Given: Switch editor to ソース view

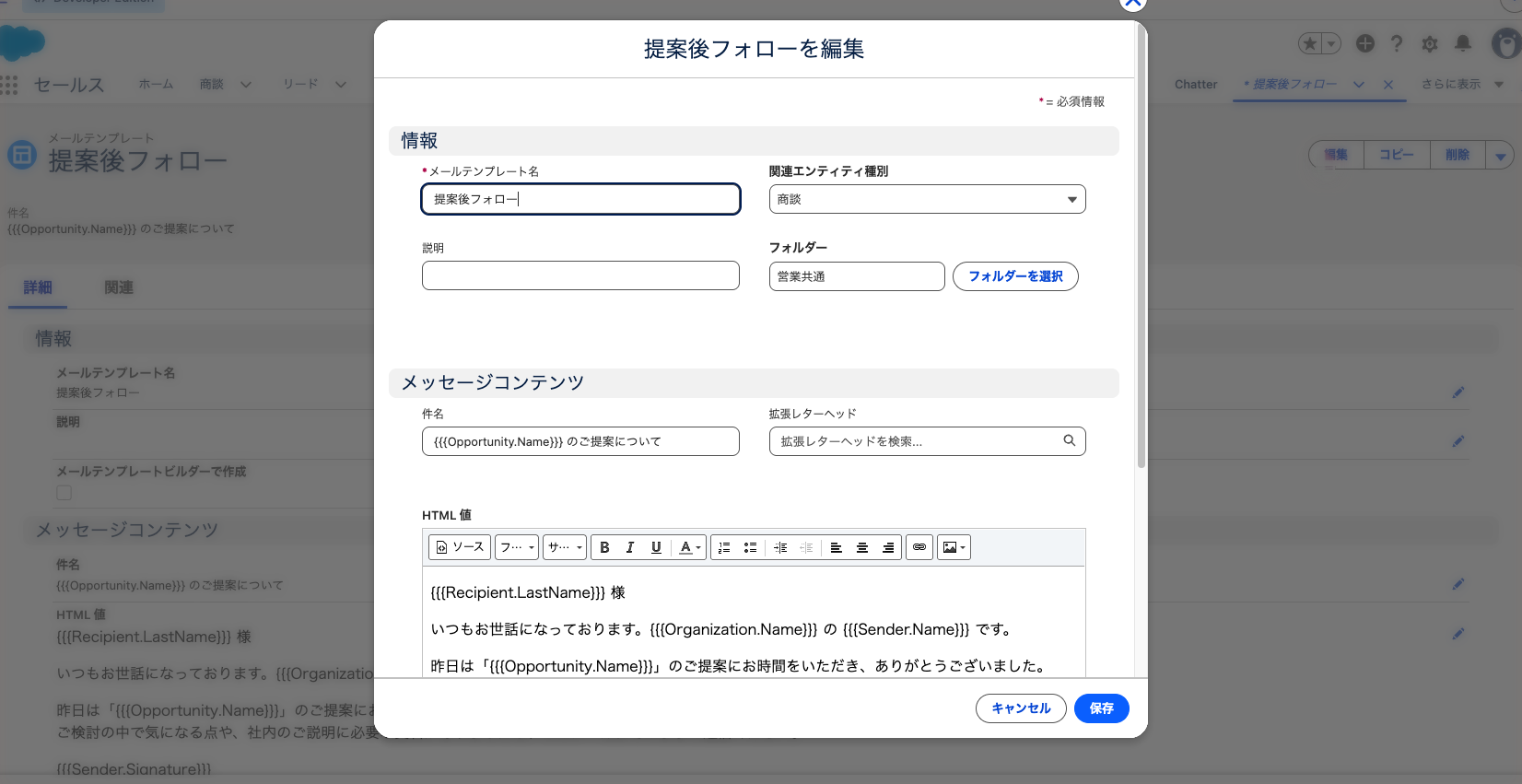Looking at the screenshot, I should click(460, 547).
